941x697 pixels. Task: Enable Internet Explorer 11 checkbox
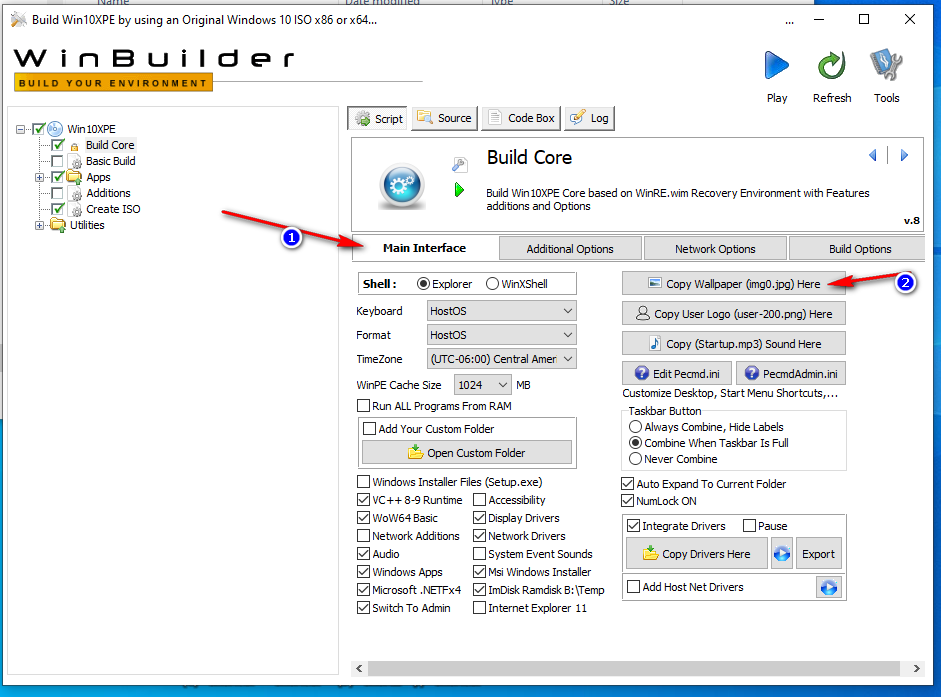(x=479, y=608)
